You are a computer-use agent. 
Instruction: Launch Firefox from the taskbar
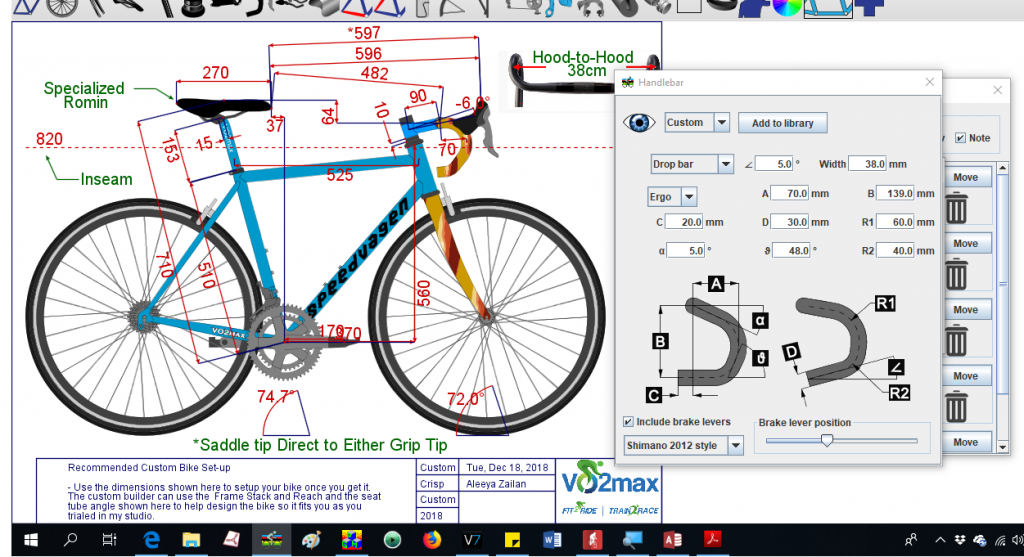point(432,540)
